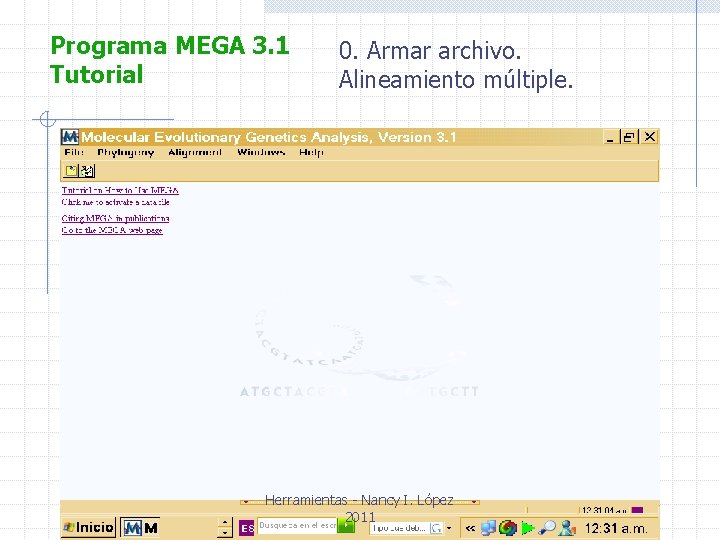This screenshot has height=540, width=720.
Task: Click the purple ES language indicator
Action: [247, 528]
